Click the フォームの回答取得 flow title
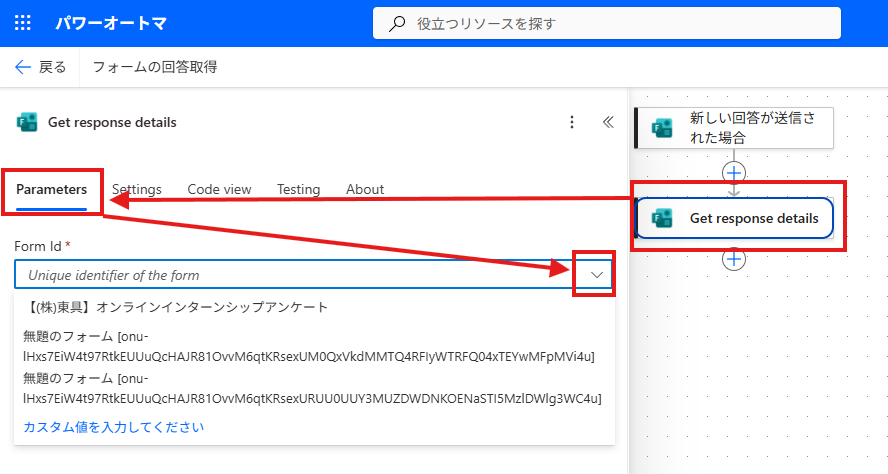Viewport: 888px width, 474px height. (x=155, y=67)
